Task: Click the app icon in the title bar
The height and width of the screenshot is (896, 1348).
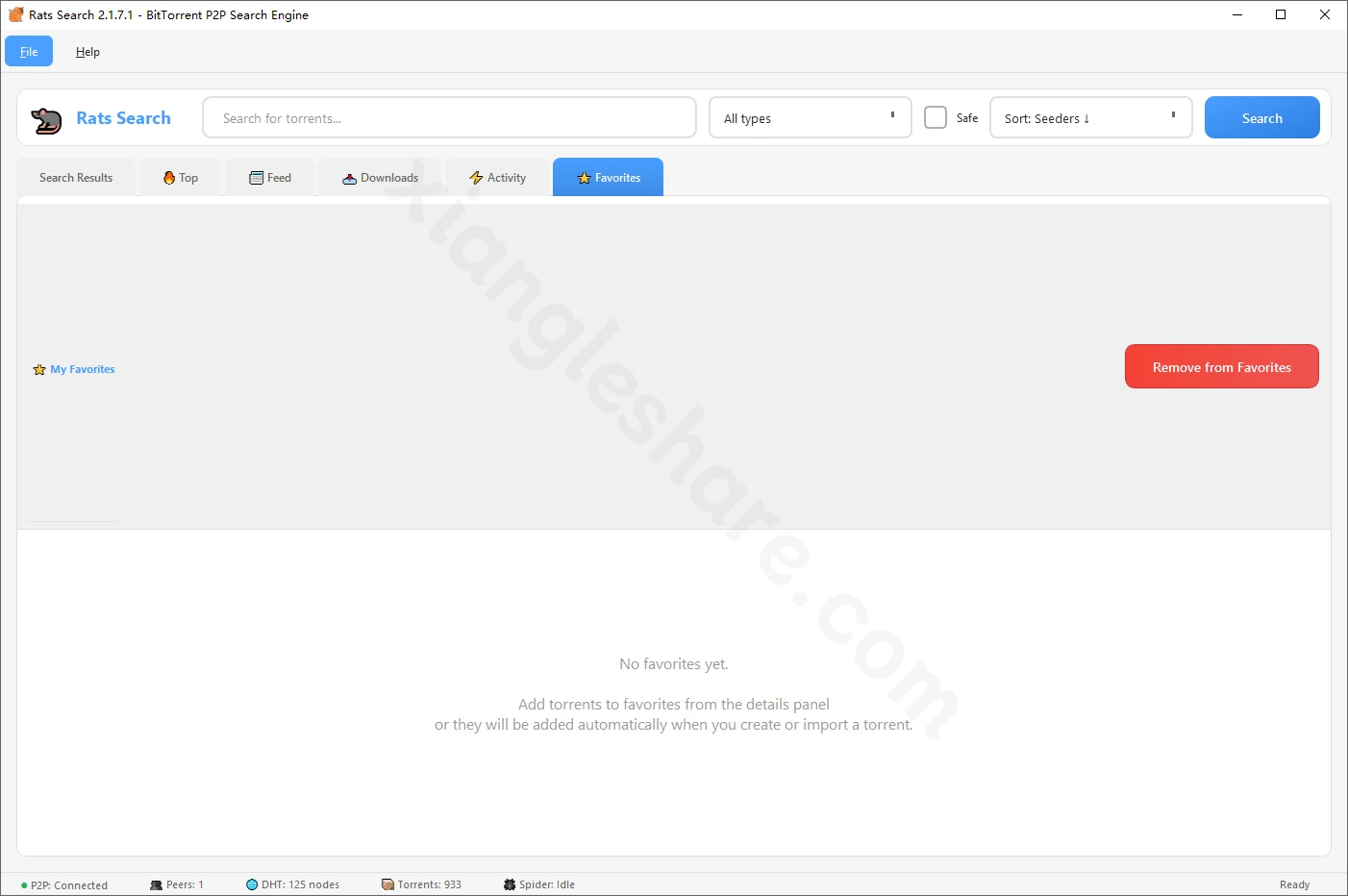Action: [15, 14]
